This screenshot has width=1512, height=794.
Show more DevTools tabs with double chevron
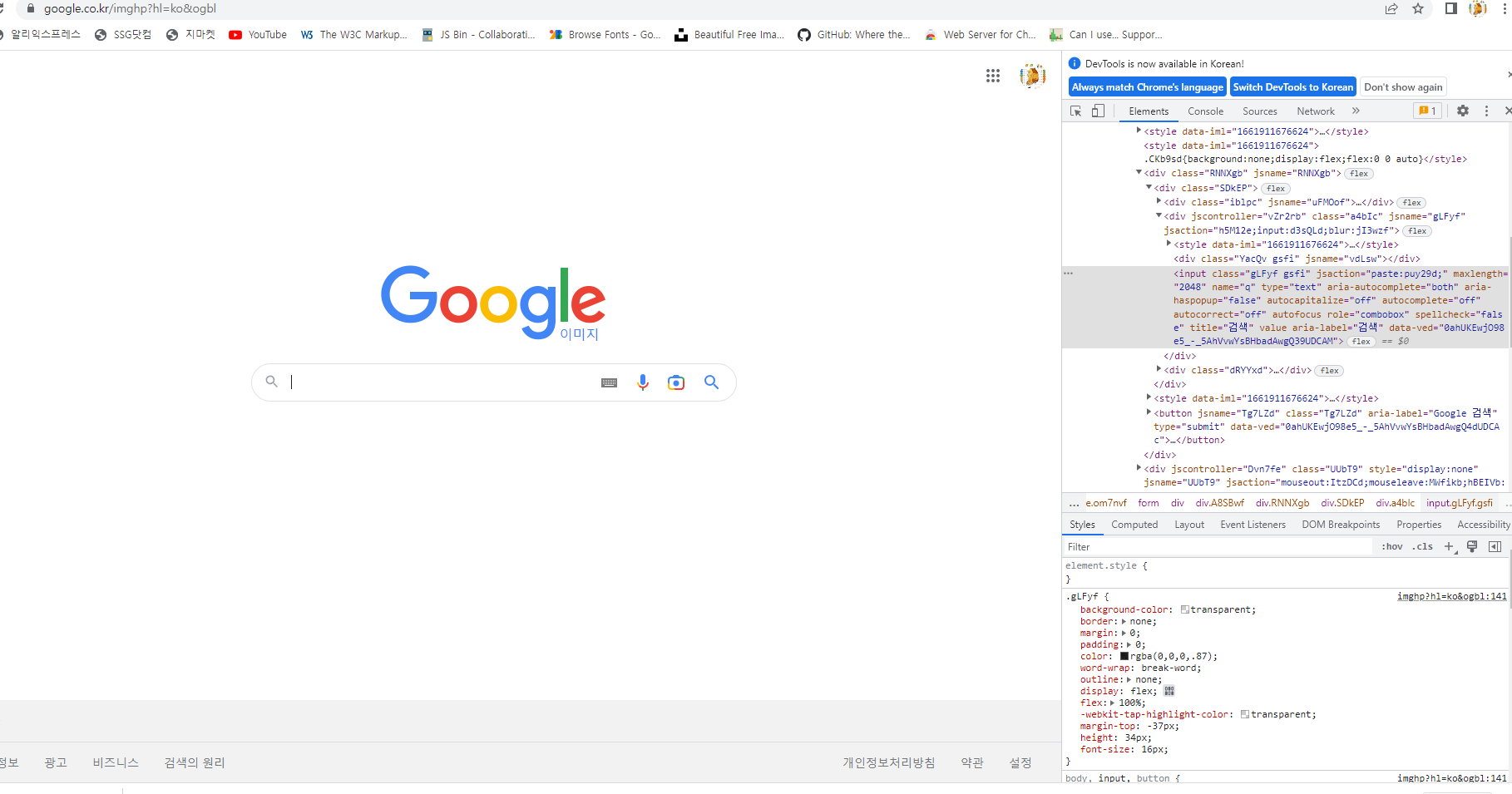[1356, 111]
